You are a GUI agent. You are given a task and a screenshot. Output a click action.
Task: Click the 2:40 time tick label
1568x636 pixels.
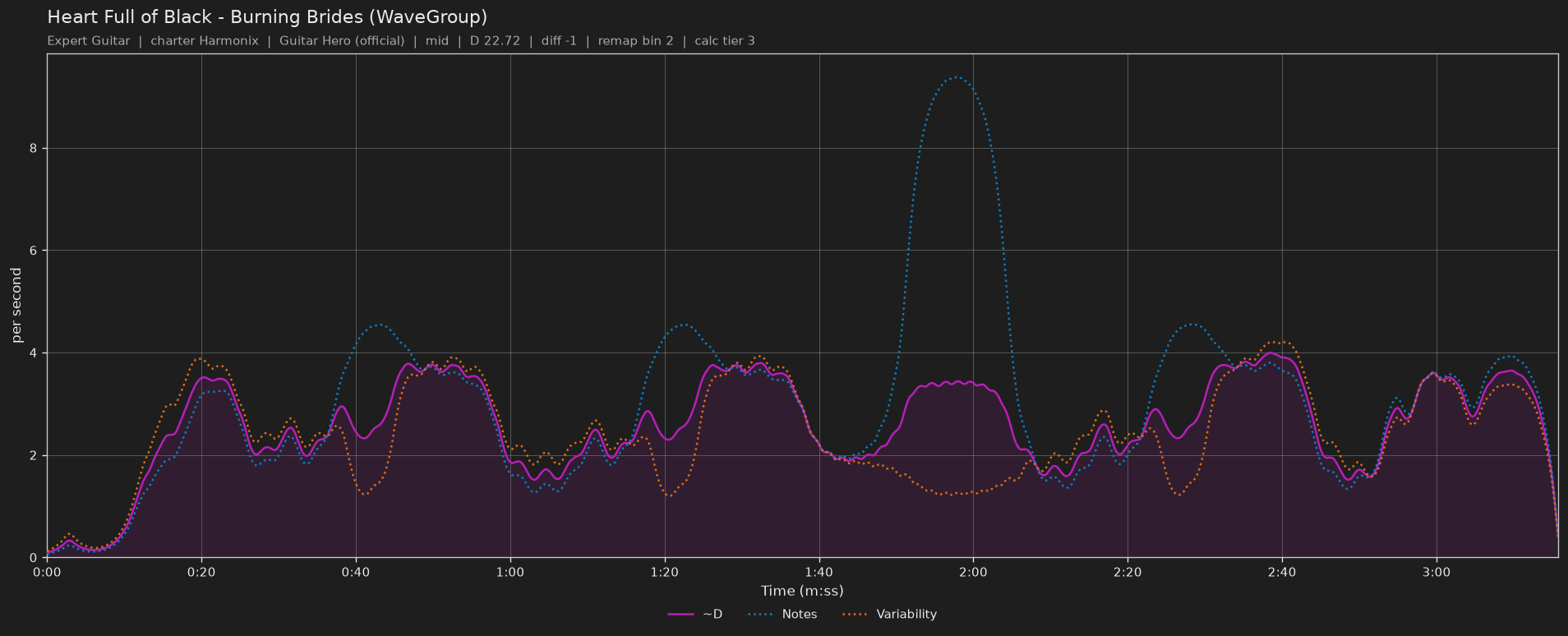[x=1282, y=572]
